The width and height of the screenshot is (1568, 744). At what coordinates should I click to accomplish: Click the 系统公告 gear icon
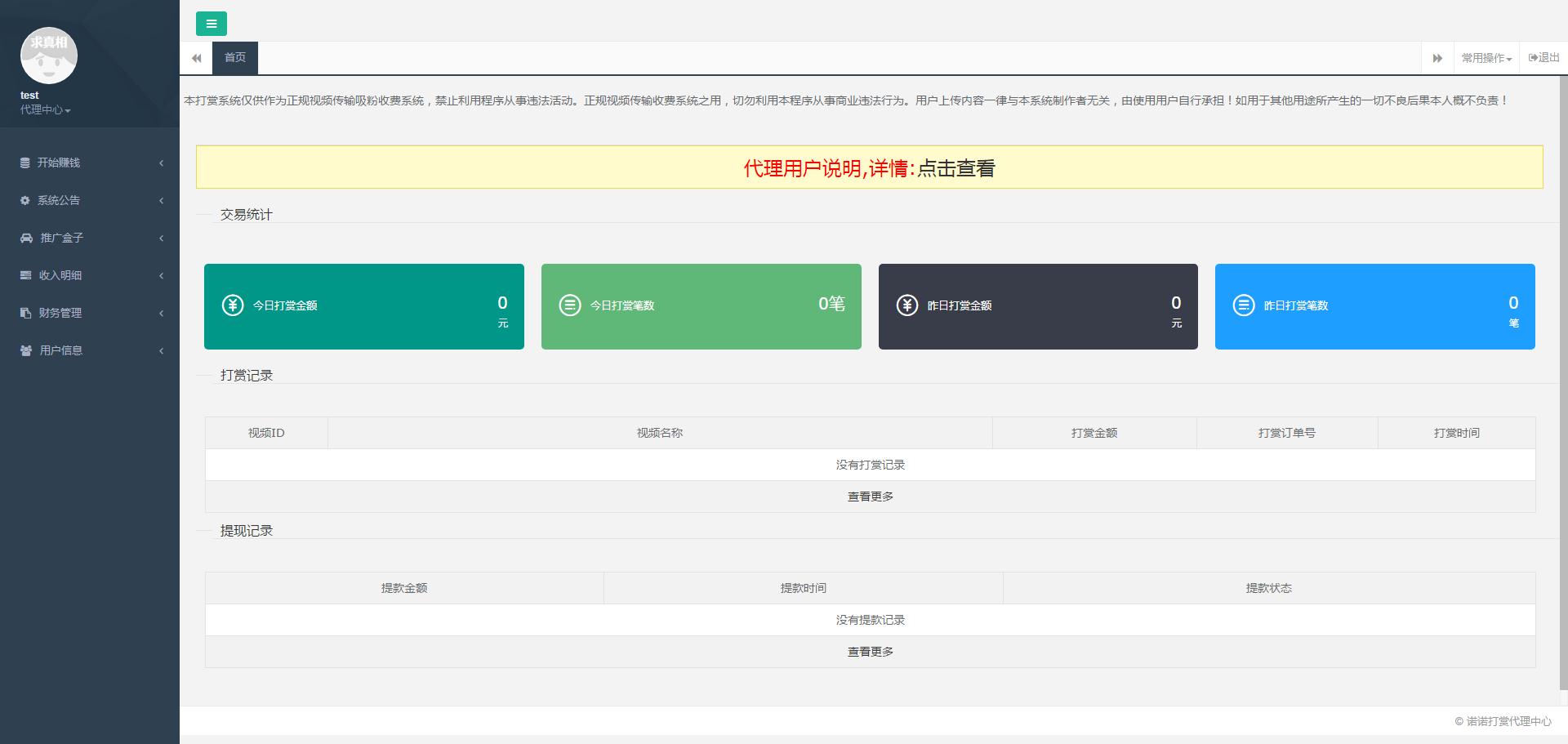(25, 200)
